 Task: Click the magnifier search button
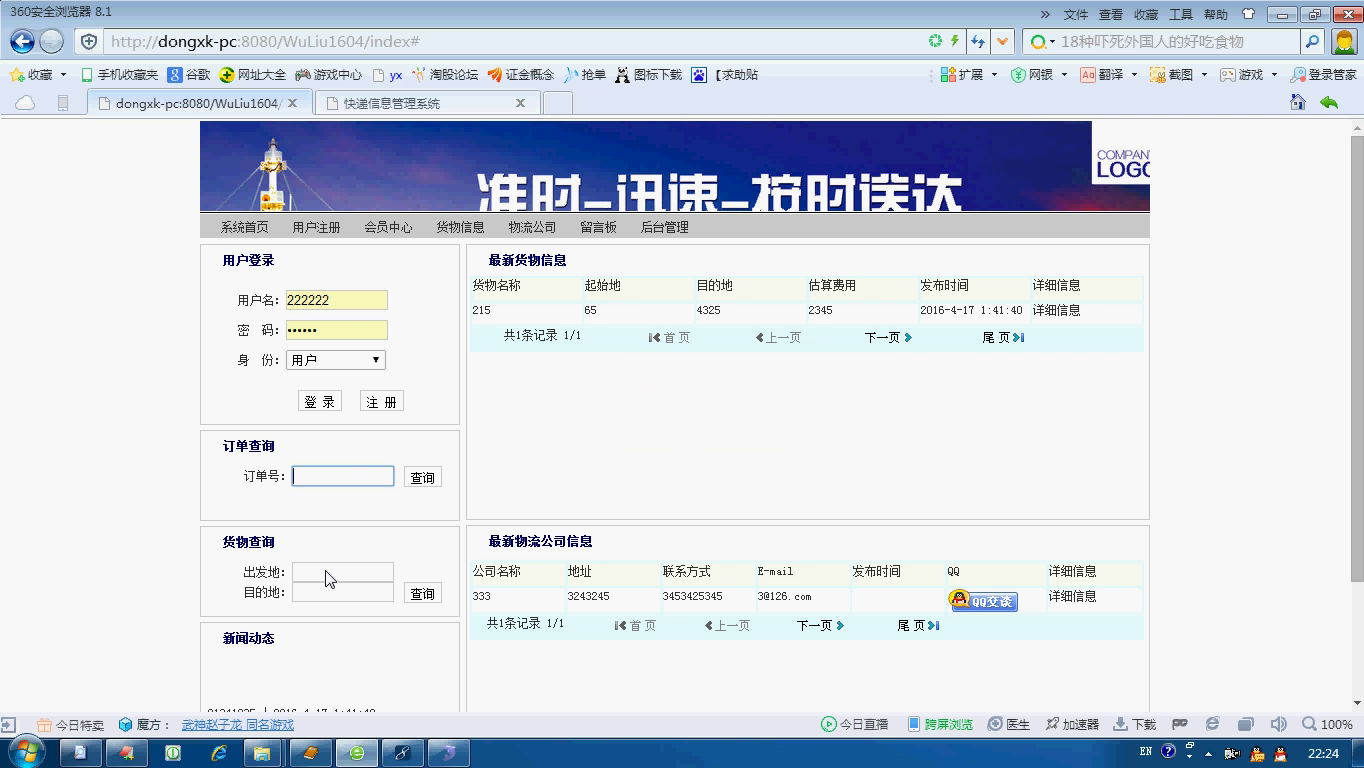tap(1313, 41)
